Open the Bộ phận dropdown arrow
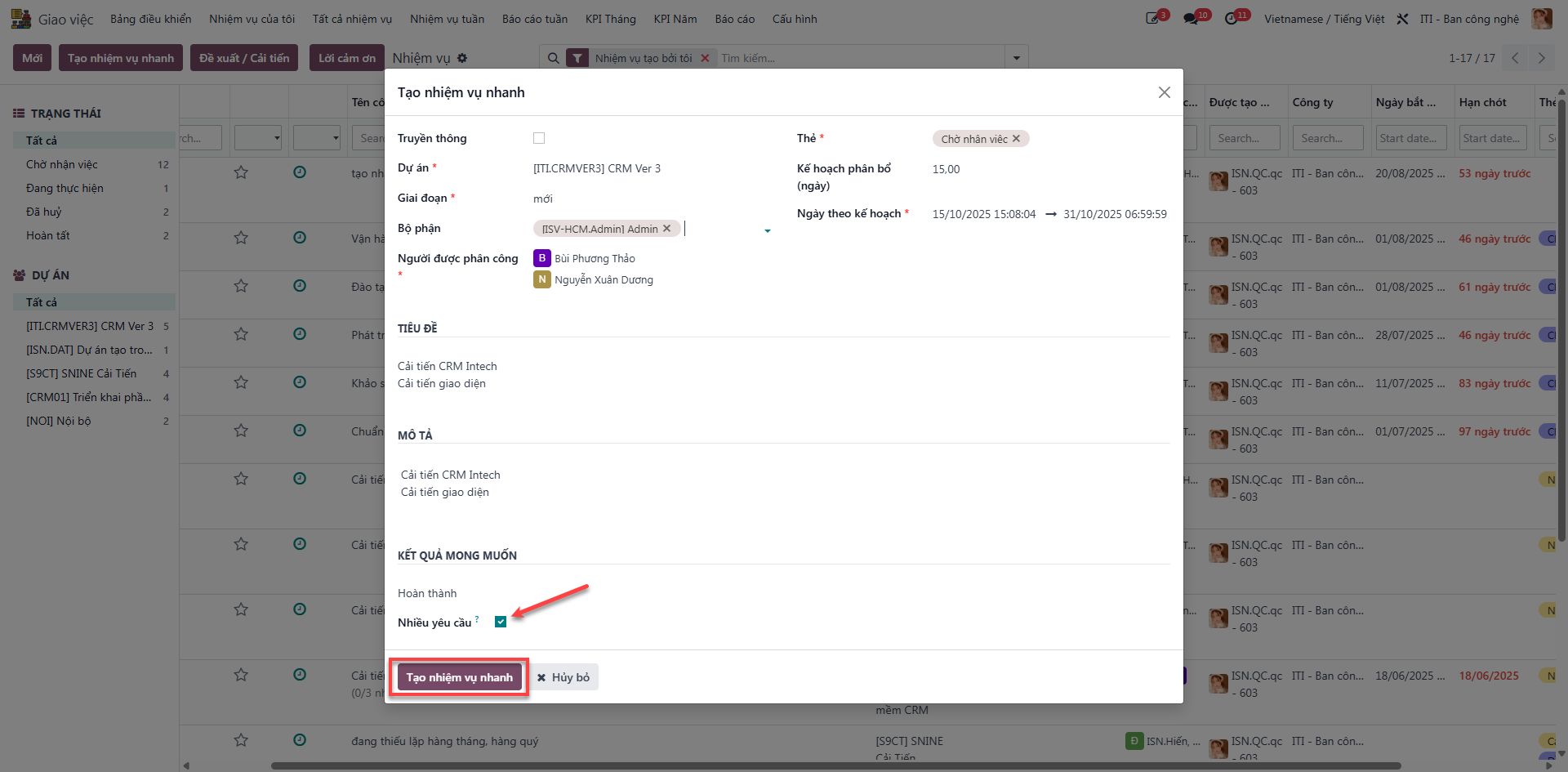Screen dimensions: 1568x772 click(x=768, y=231)
